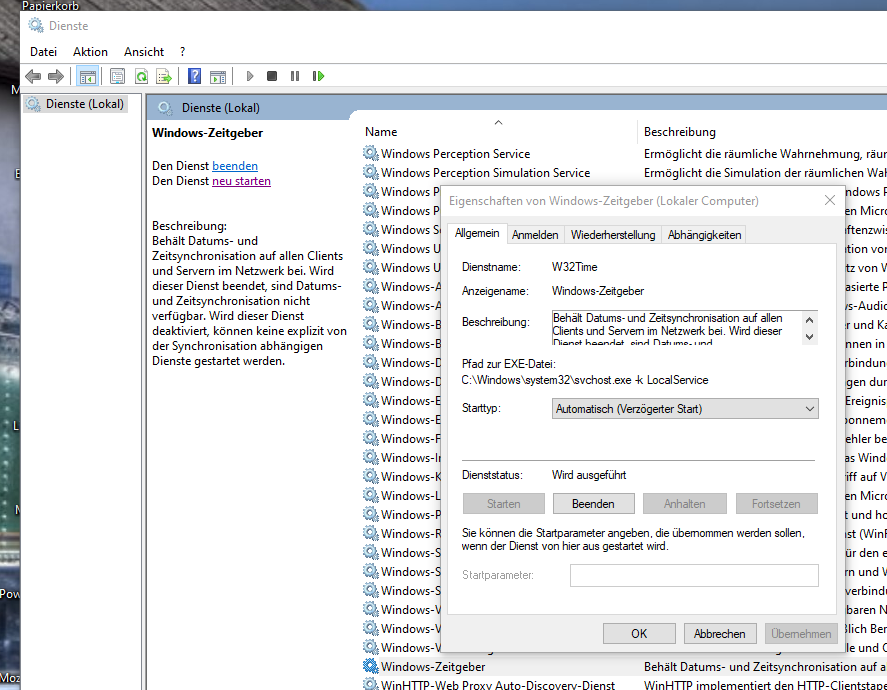Viewport: 887px width, 690px height.
Task: Open the Properties toolbar icon
Action: click(x=117, y=76)
